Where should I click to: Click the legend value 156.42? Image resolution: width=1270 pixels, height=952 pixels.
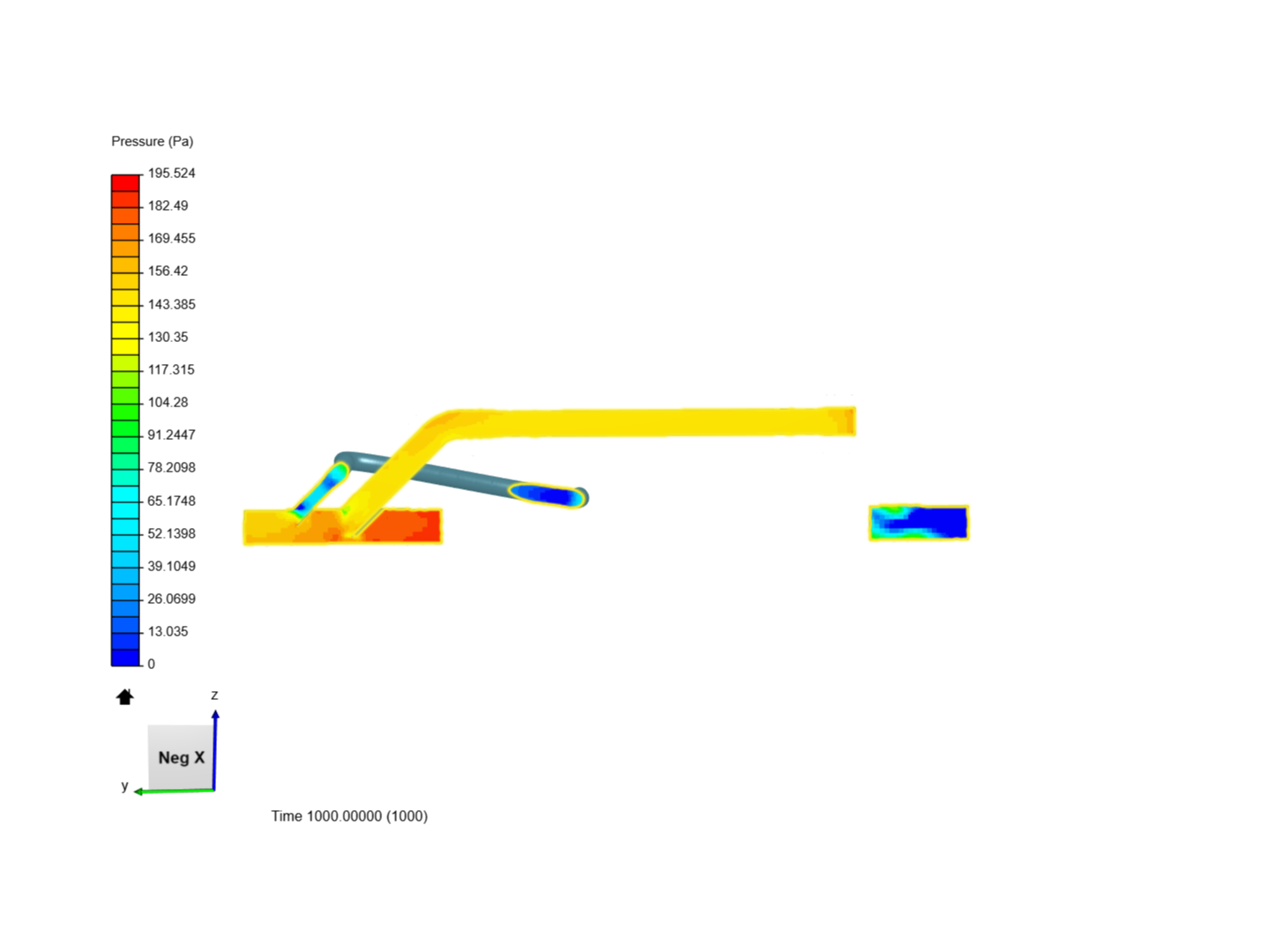tap(168, 271)
